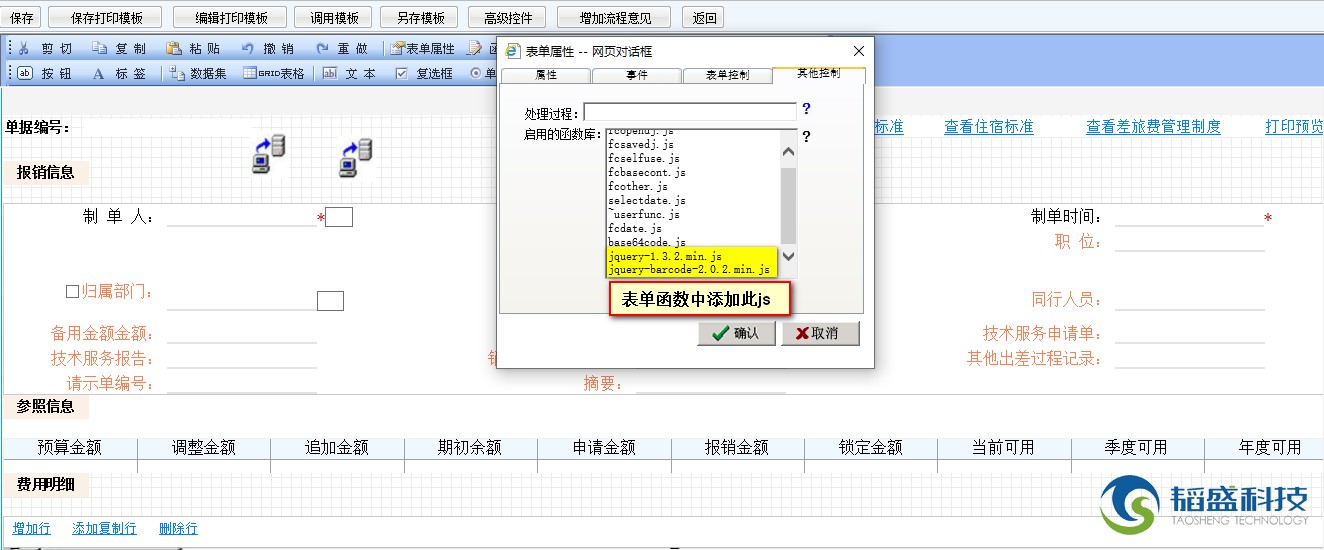Click the 制单时间 input field
Screen dimensions: 1324x550
[1189, 217]
